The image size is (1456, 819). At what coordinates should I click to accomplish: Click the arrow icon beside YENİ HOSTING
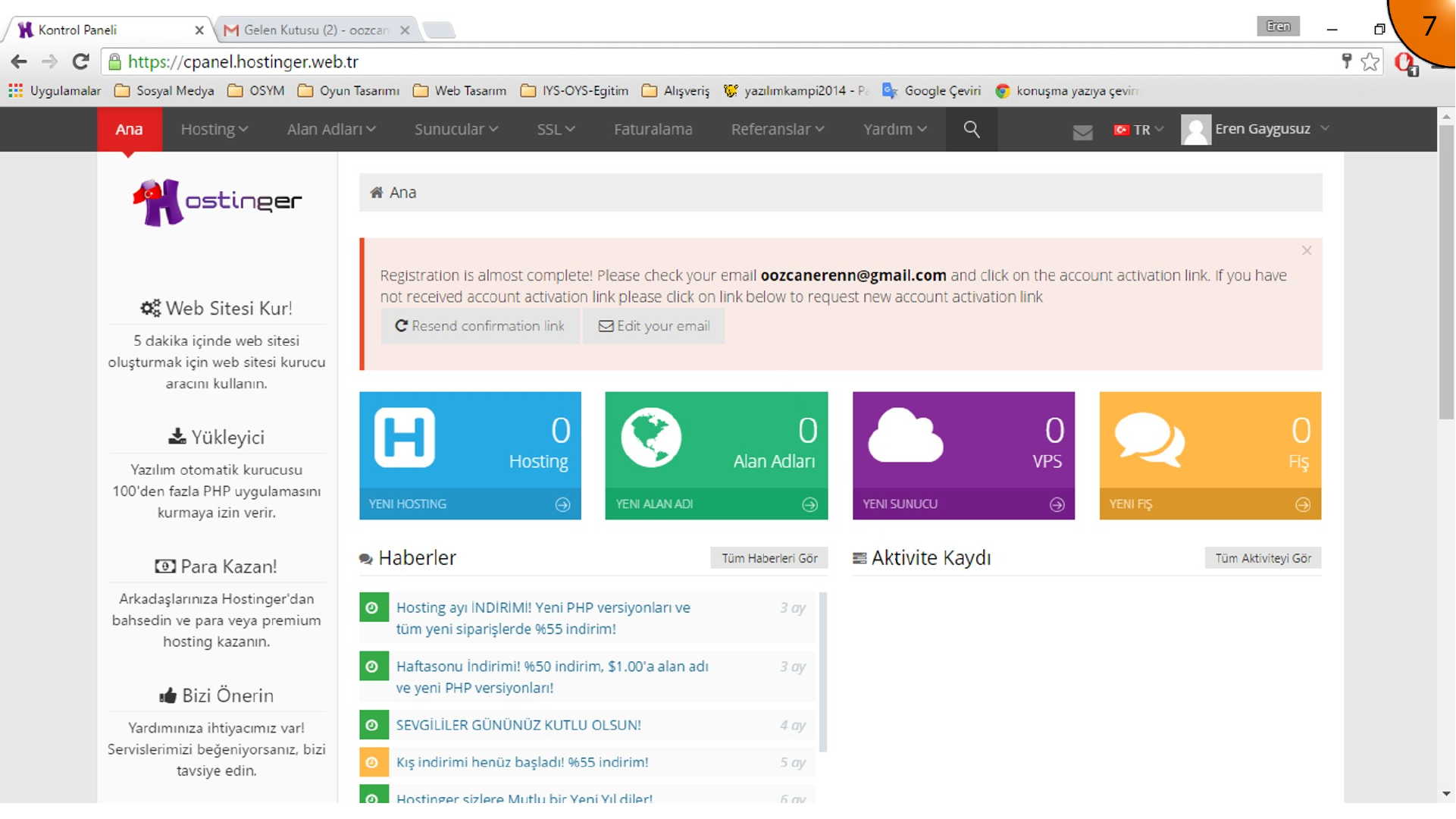point(562,504)
